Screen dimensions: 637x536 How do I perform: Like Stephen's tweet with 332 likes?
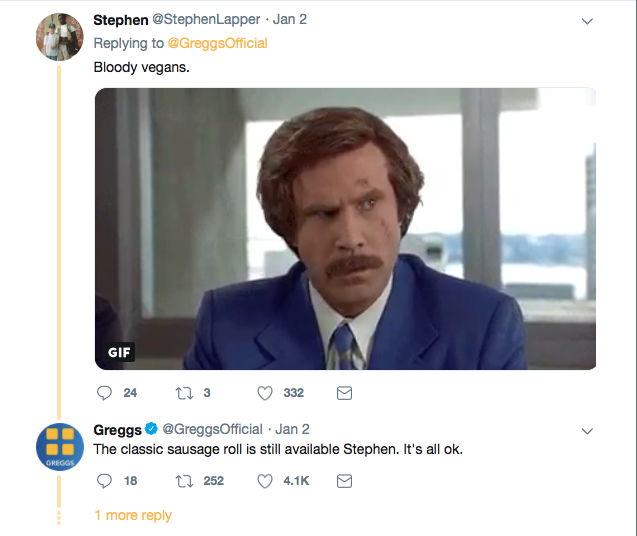(265, 393)
